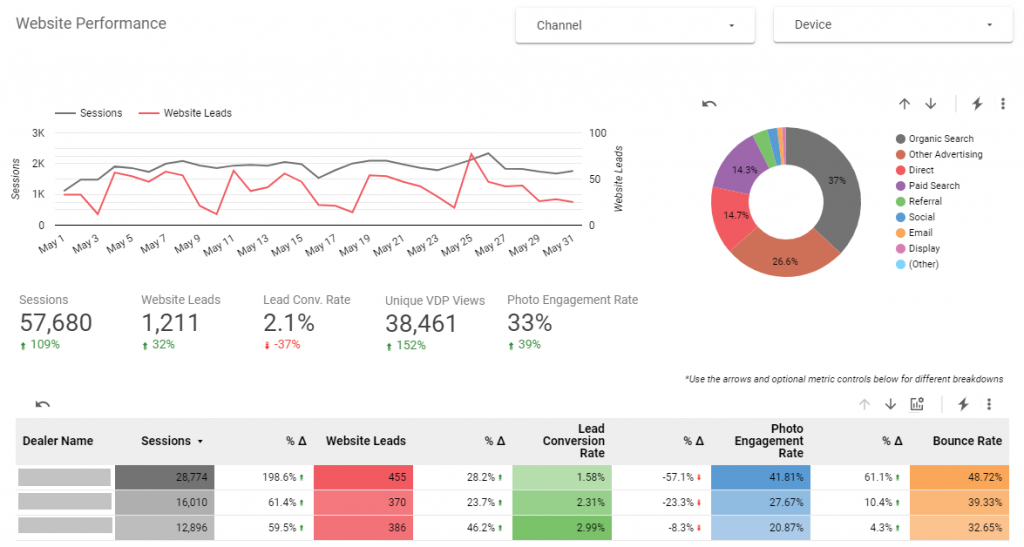Click the drill down arrow above the dealer table

tap(890, 404)
